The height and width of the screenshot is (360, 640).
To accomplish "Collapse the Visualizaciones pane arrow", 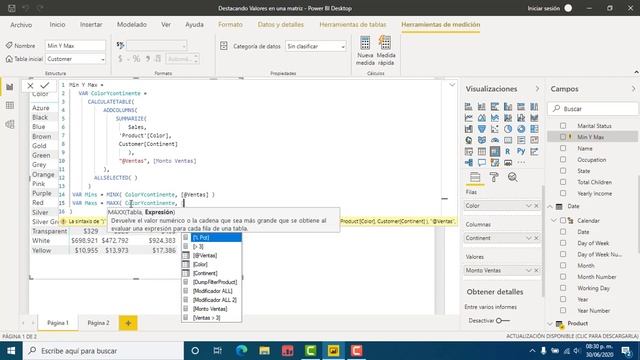I will point(537,89).
